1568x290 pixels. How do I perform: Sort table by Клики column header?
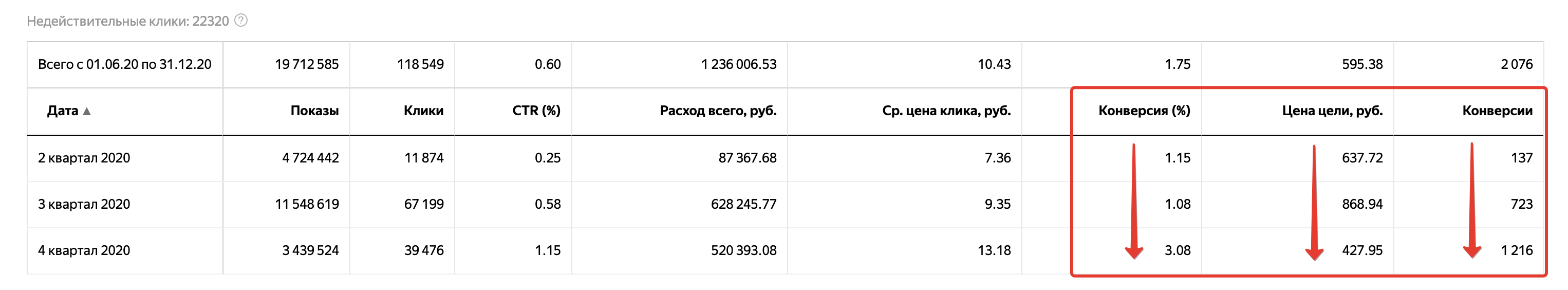coord(423,111)
